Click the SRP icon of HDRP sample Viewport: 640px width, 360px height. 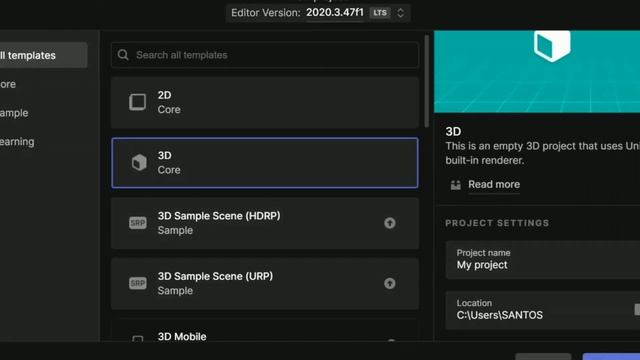point(138,223)
